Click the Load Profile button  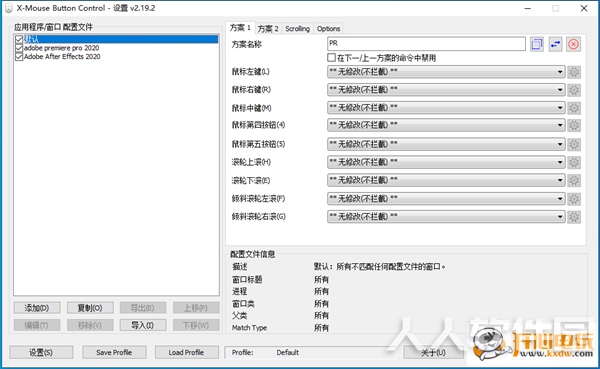pyautogui.click(x=186, y=353)
